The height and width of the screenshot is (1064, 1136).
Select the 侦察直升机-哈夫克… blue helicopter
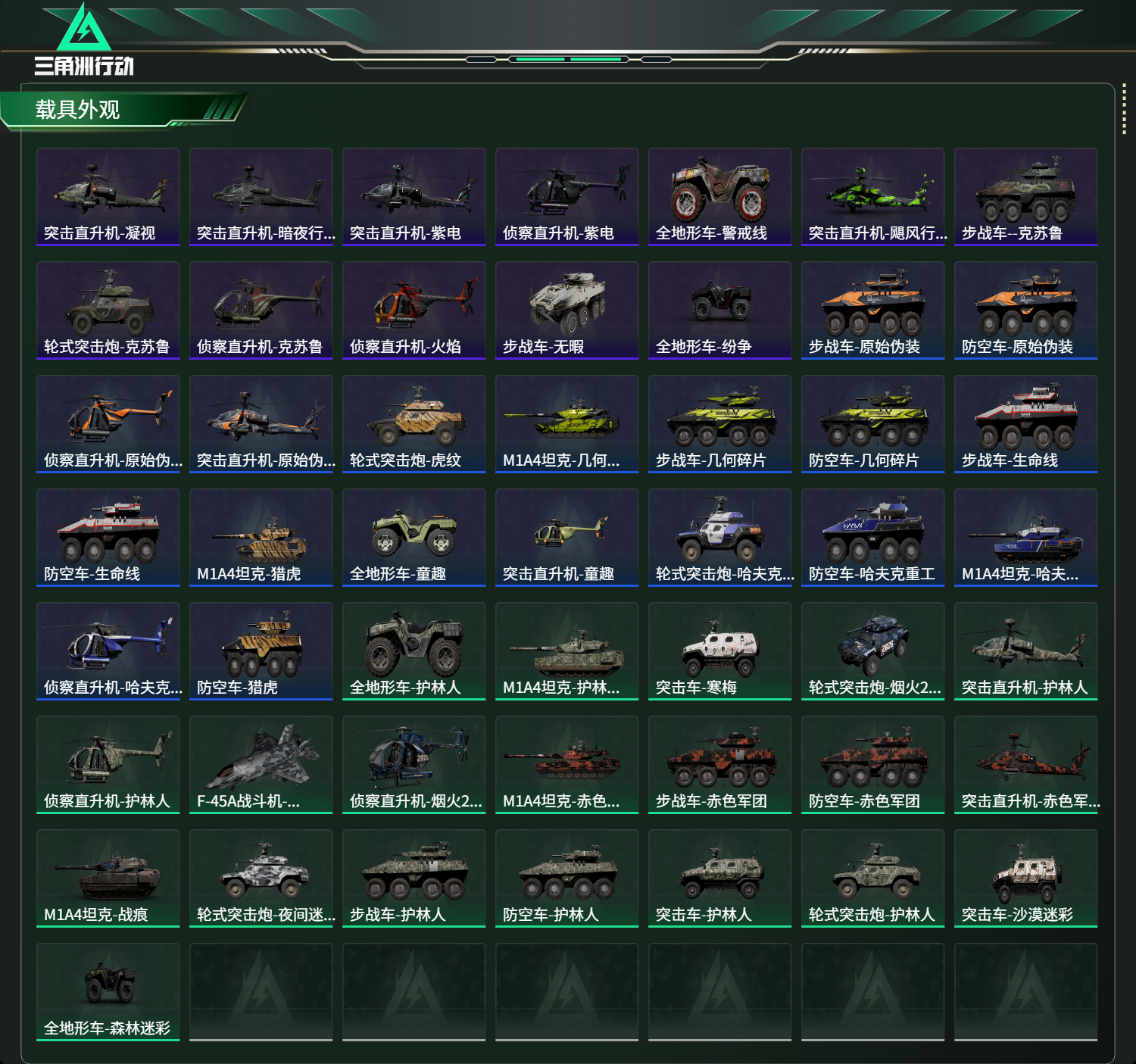click(108, 651)
